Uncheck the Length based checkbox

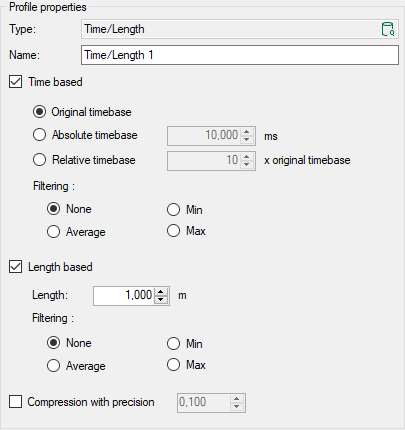(16, 267)
